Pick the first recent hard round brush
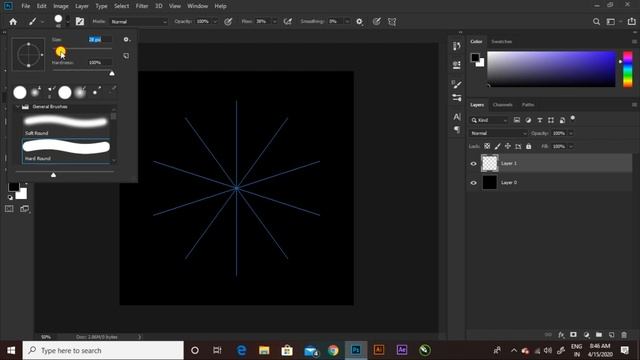Viewport: 640px width, 360px height. (20, 92)
